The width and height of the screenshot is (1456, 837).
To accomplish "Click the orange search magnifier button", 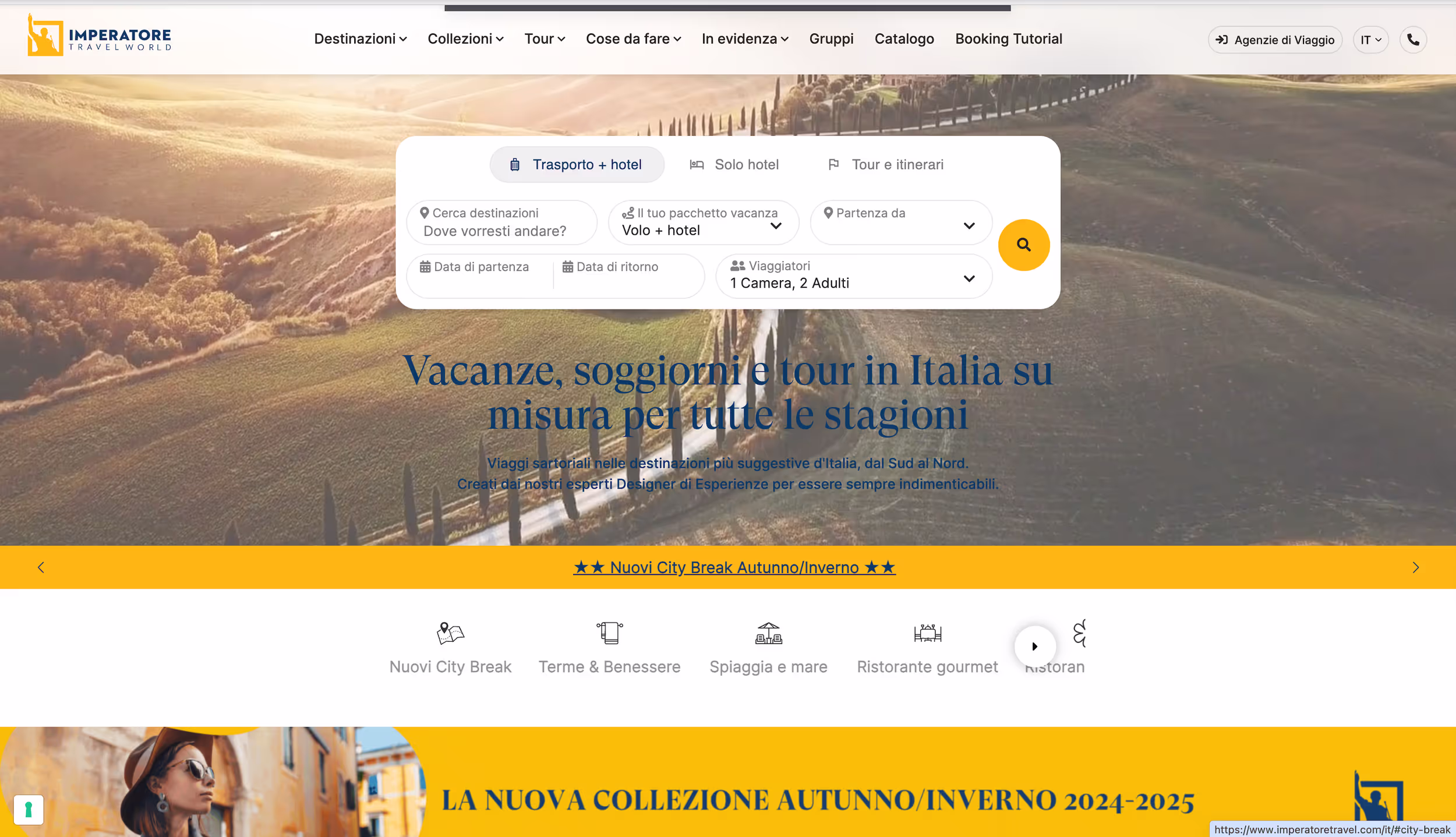I will coord(1023,245).
